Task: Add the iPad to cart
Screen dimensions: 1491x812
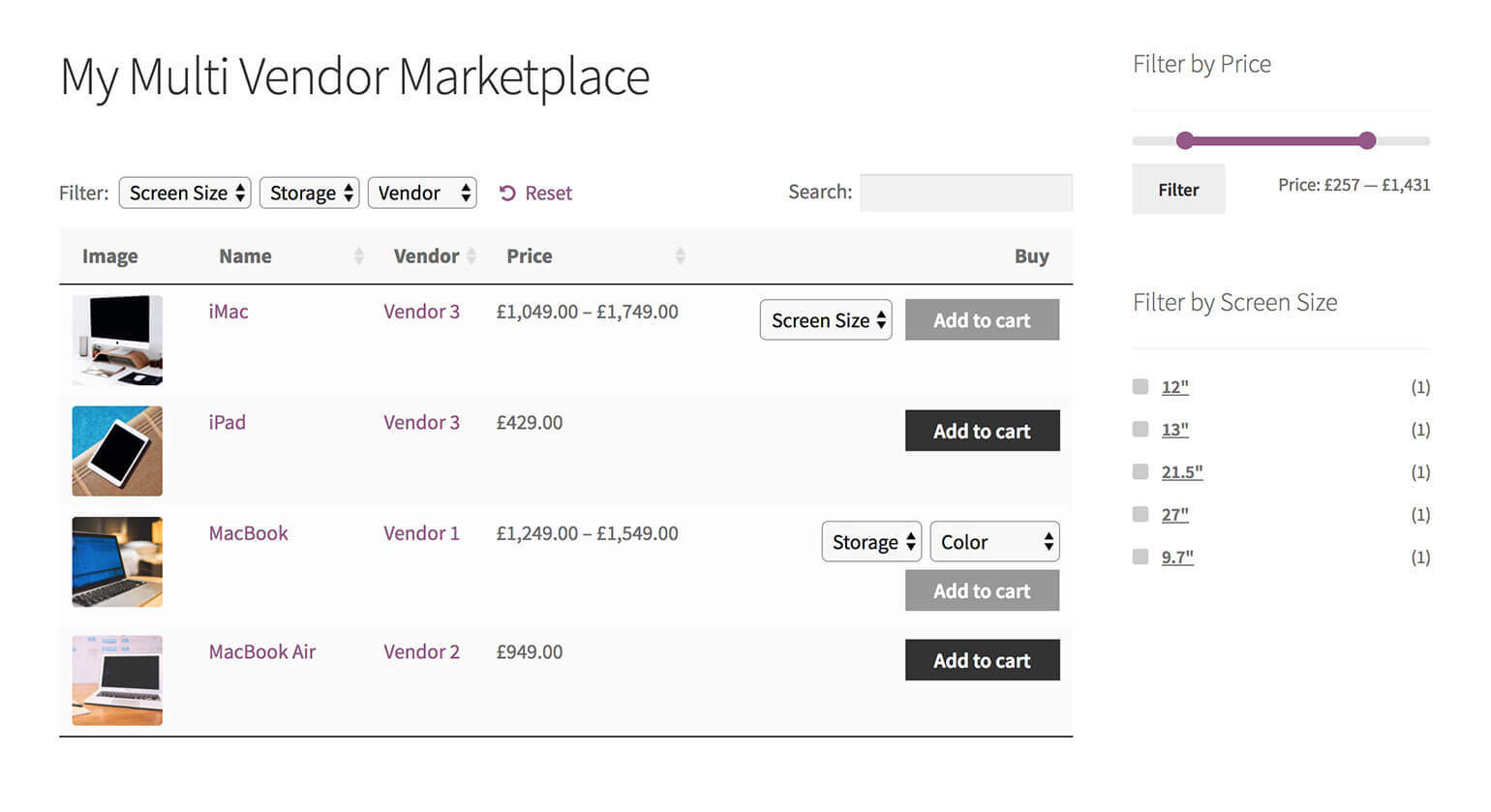Action: pos(982,431)
